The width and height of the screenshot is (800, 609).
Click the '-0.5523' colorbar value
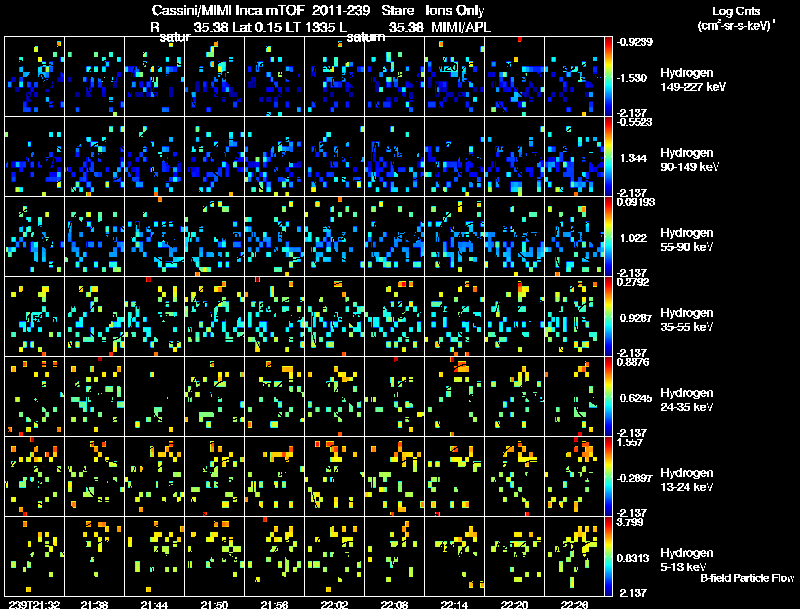click(634, 122)
